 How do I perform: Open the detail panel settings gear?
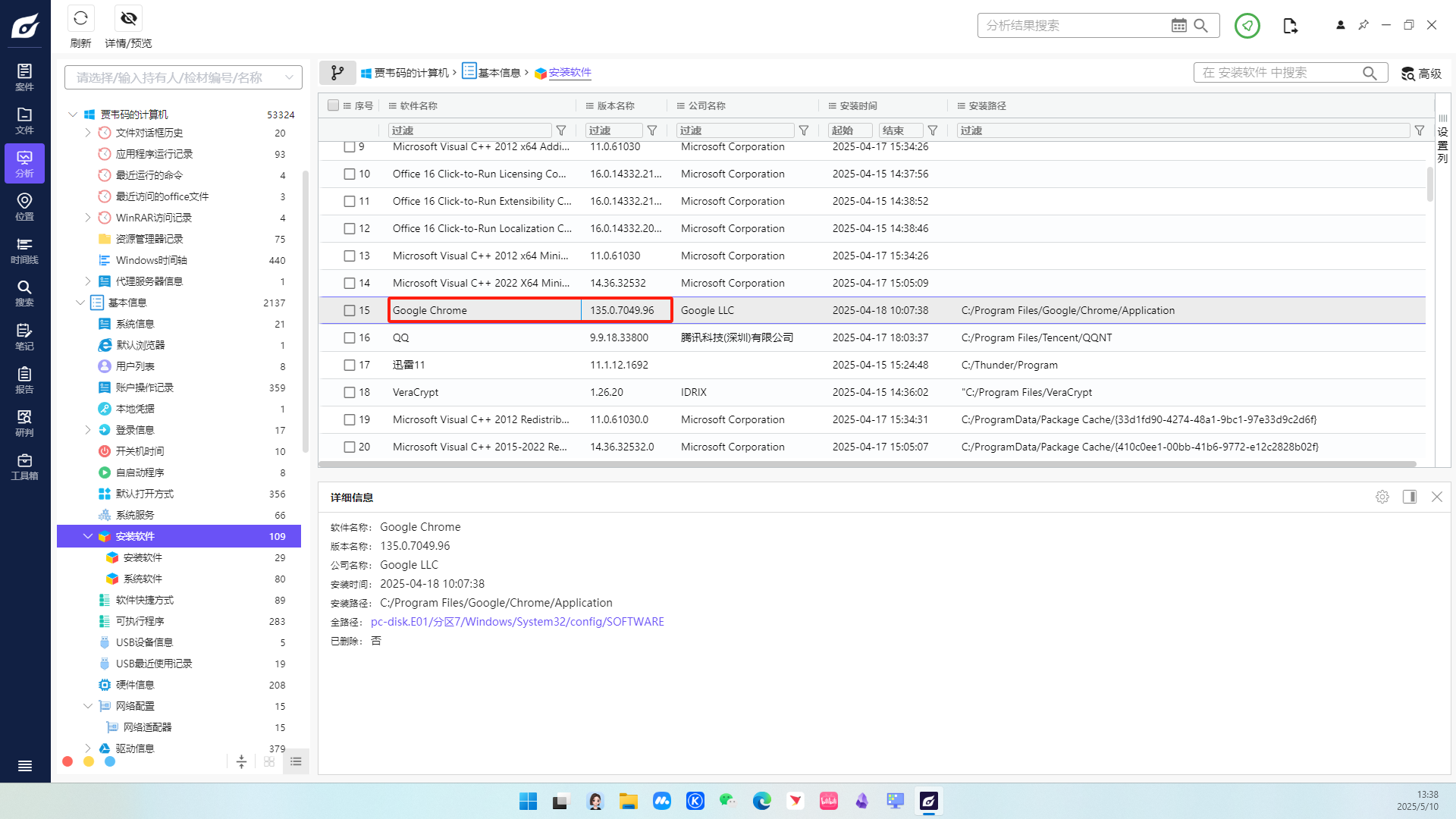[1382, 497]
